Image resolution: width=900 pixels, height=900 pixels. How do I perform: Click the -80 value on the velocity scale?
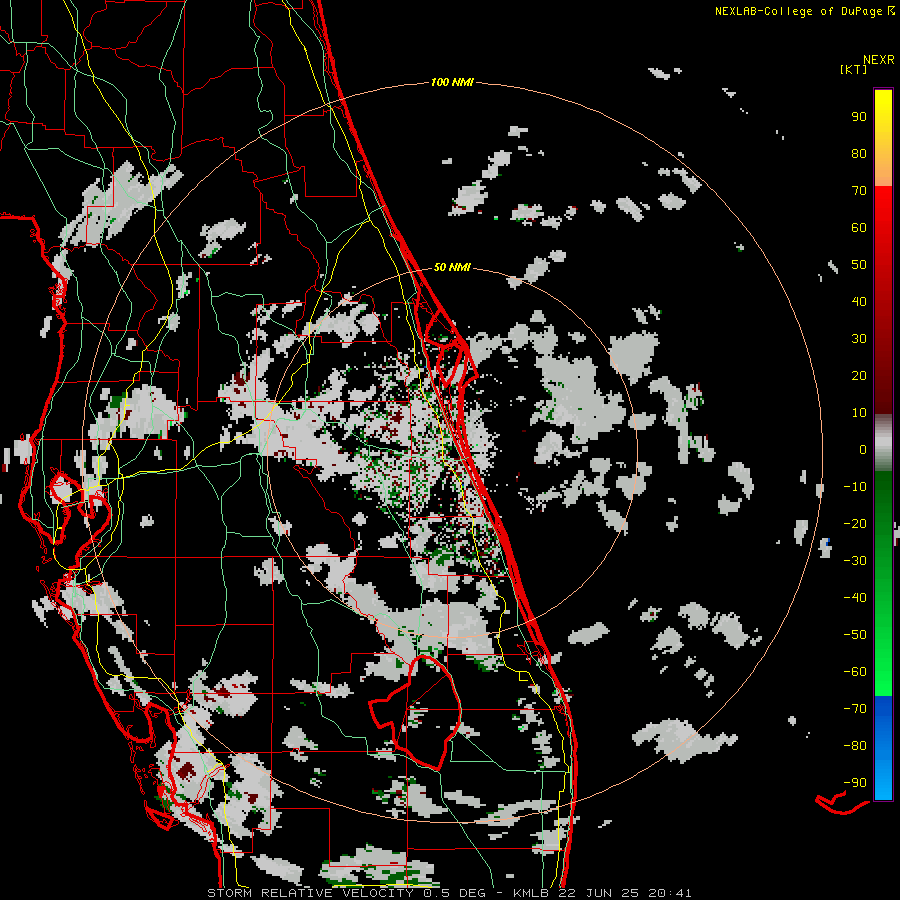tap(855, 746)
